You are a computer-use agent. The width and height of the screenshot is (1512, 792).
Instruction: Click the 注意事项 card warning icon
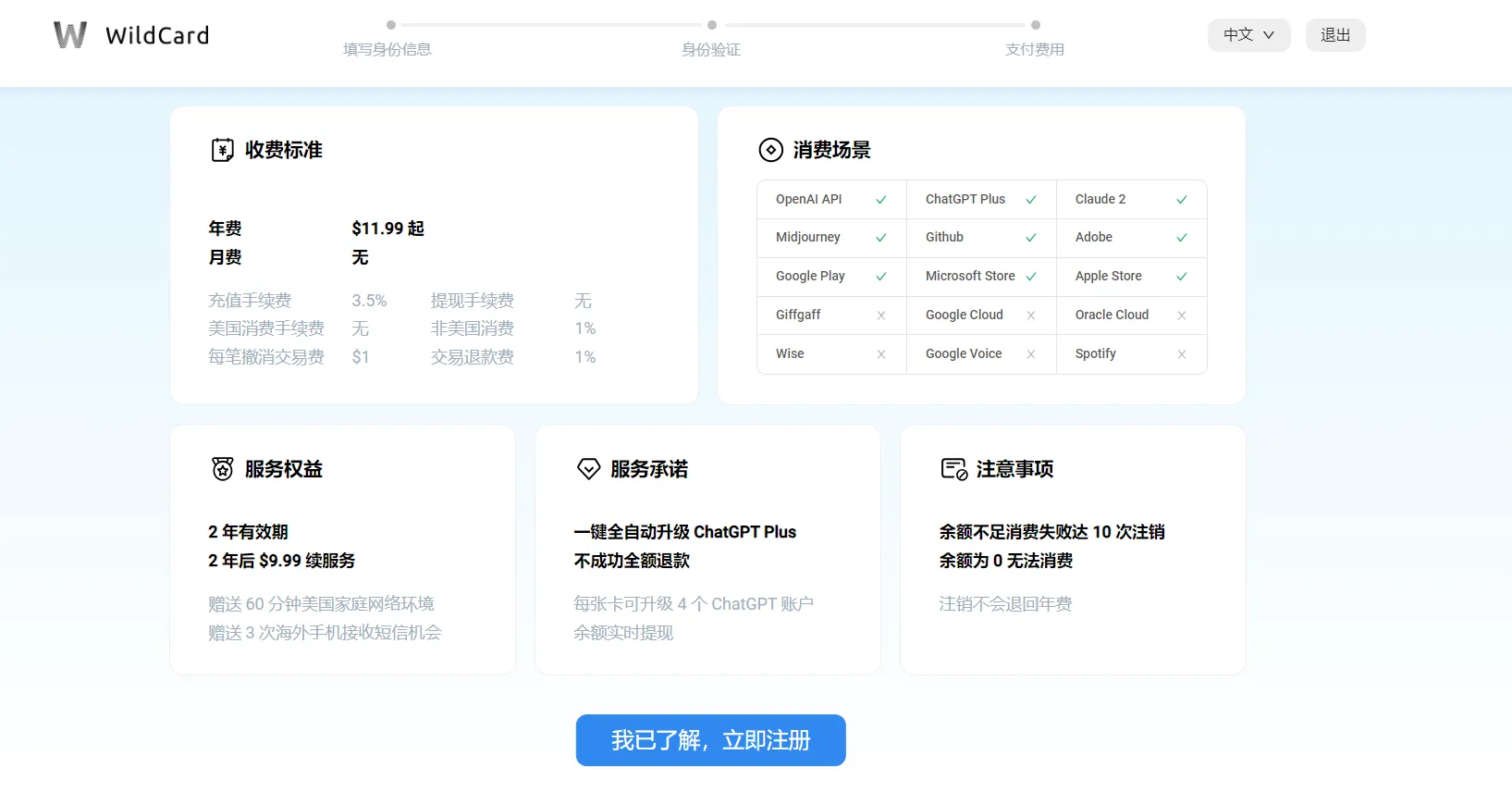pyautogui.click(x=954, y=469)
